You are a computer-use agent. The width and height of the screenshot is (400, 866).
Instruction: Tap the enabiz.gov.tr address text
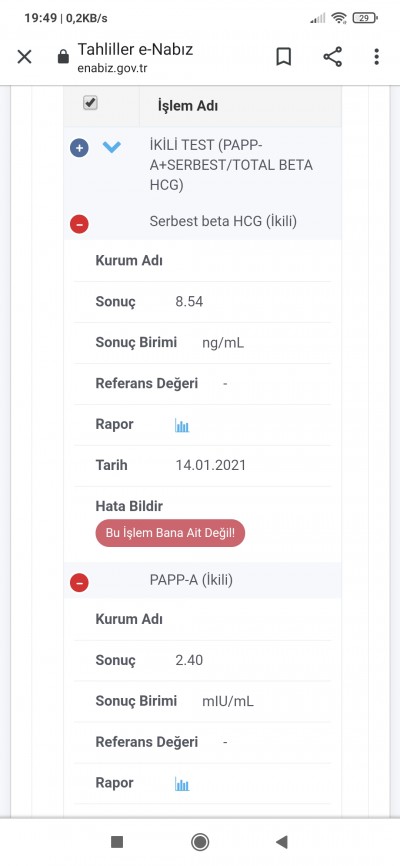(112, 68)
